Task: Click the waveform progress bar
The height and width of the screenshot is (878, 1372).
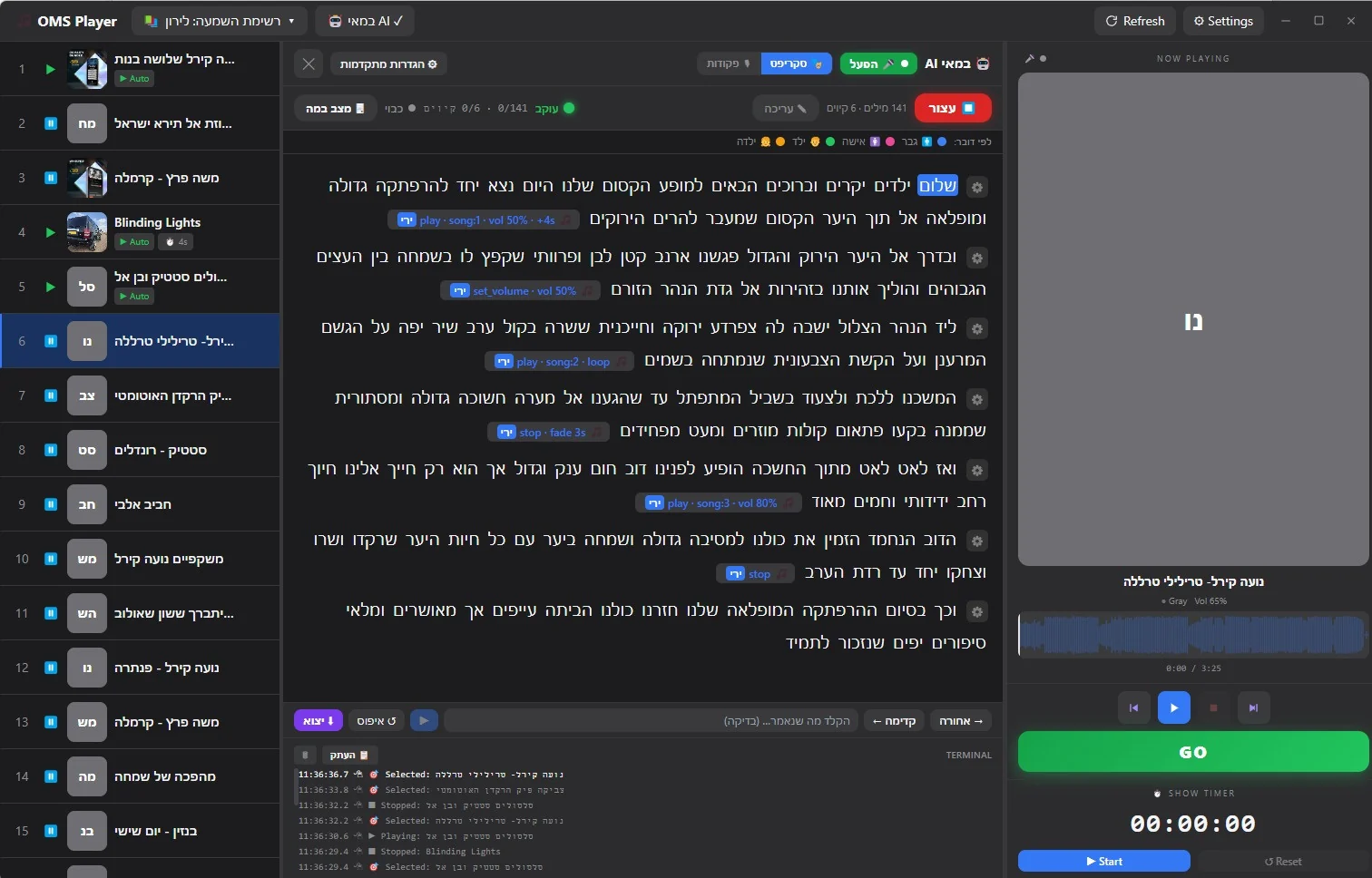Action: (x=1193, y=634)
